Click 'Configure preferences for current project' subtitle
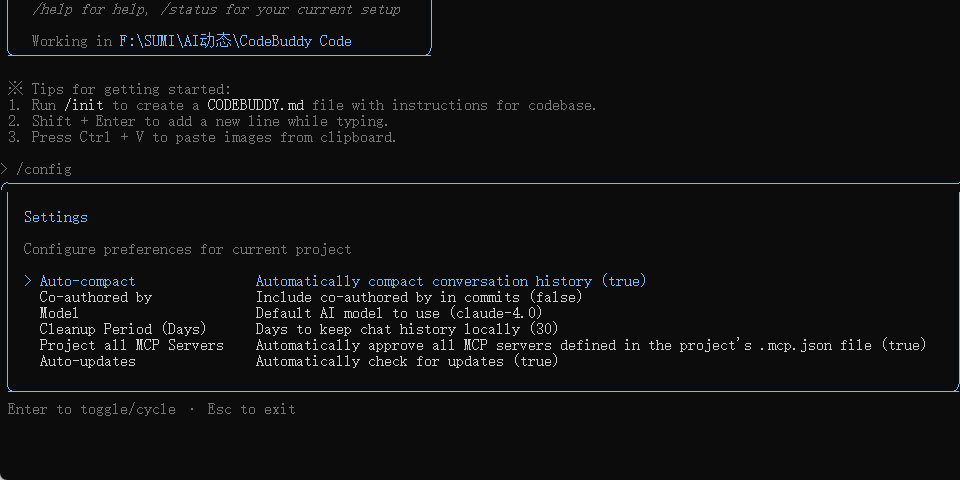 (x=187, y=249)
